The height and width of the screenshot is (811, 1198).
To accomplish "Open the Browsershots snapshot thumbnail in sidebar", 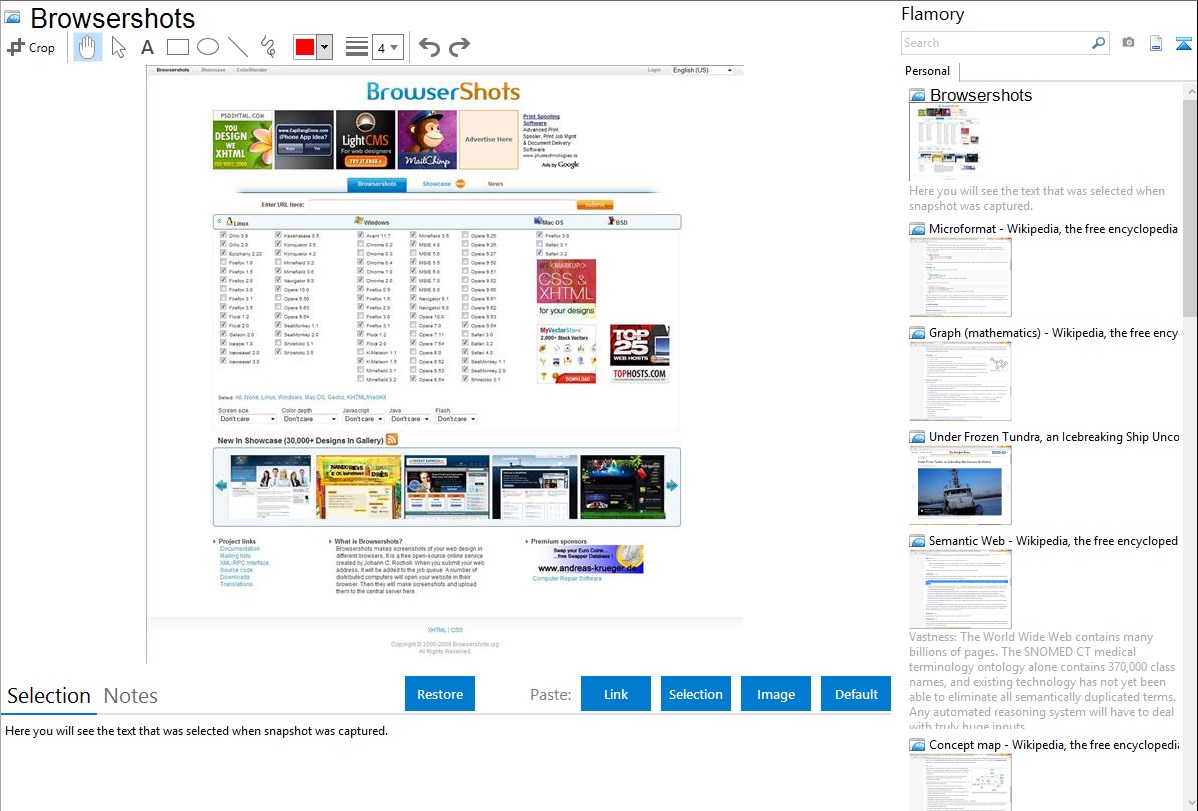I will 947,141.
